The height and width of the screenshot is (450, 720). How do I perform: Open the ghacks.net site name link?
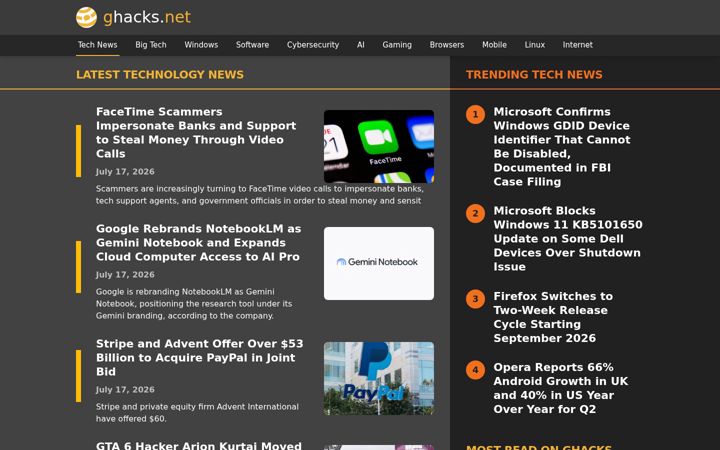[x=146, y=17]
